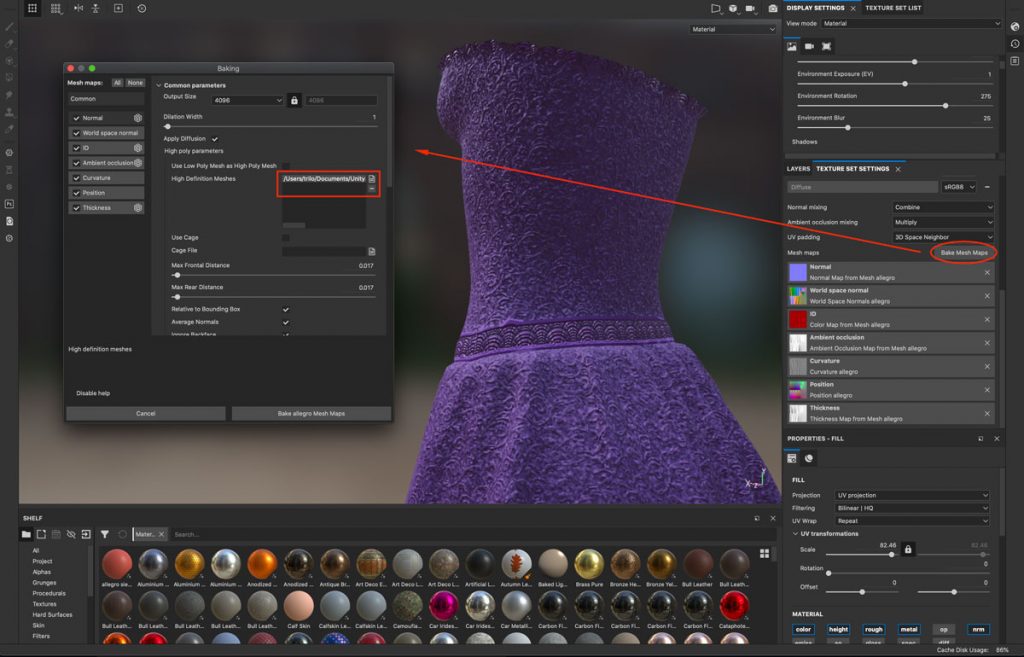Remove the Curvature mesh map with X

(987, 366)
